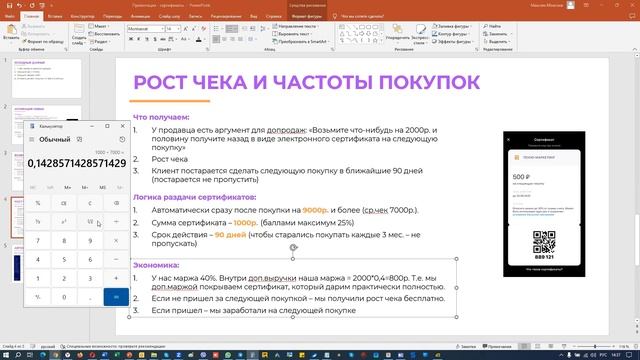640x360 pixels.
Task: Open calculator navigation hamburger menu
Action: [31, 140]
